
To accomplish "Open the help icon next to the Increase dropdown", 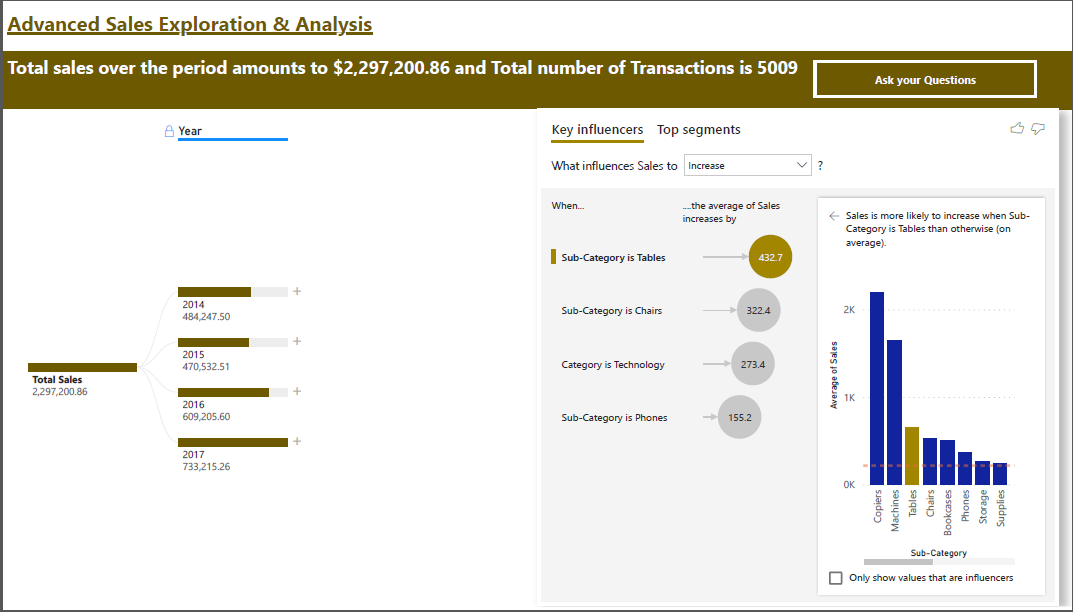I will 820,165.
